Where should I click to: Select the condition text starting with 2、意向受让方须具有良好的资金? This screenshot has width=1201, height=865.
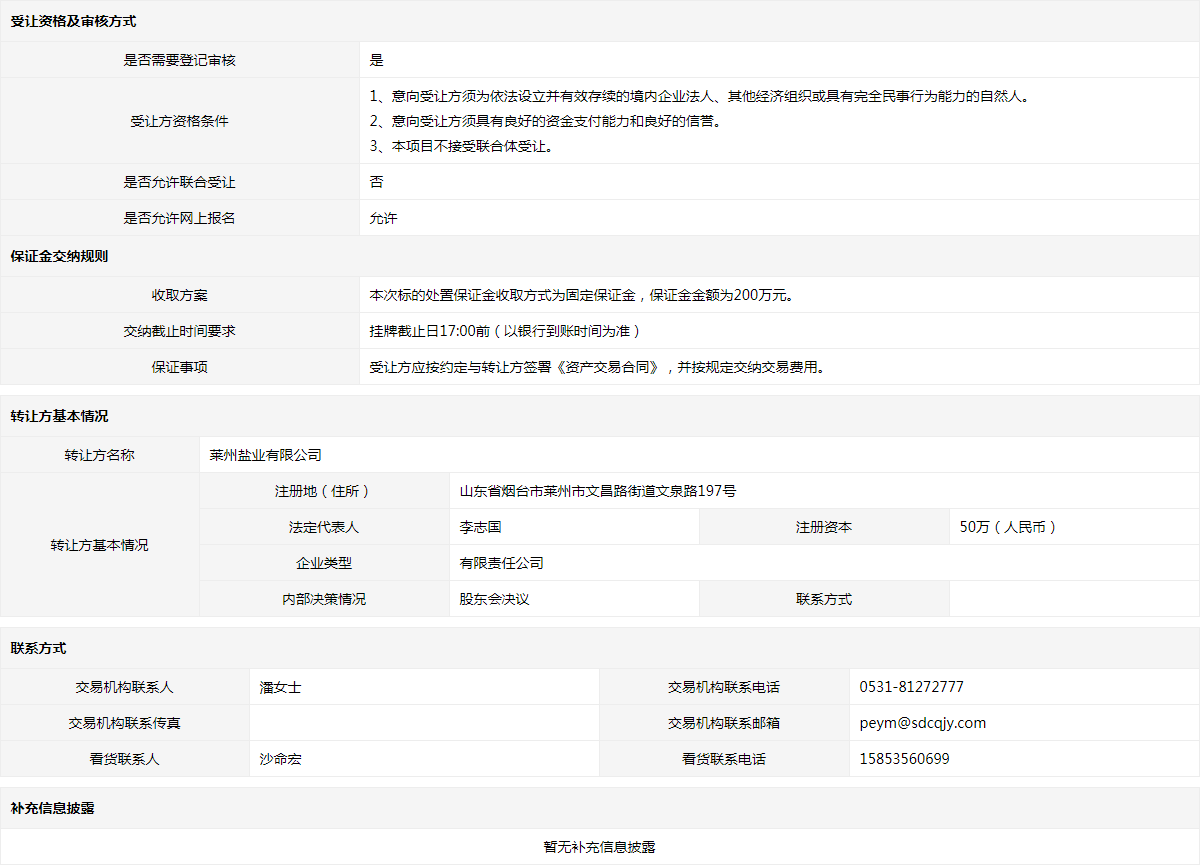[545, 121]
